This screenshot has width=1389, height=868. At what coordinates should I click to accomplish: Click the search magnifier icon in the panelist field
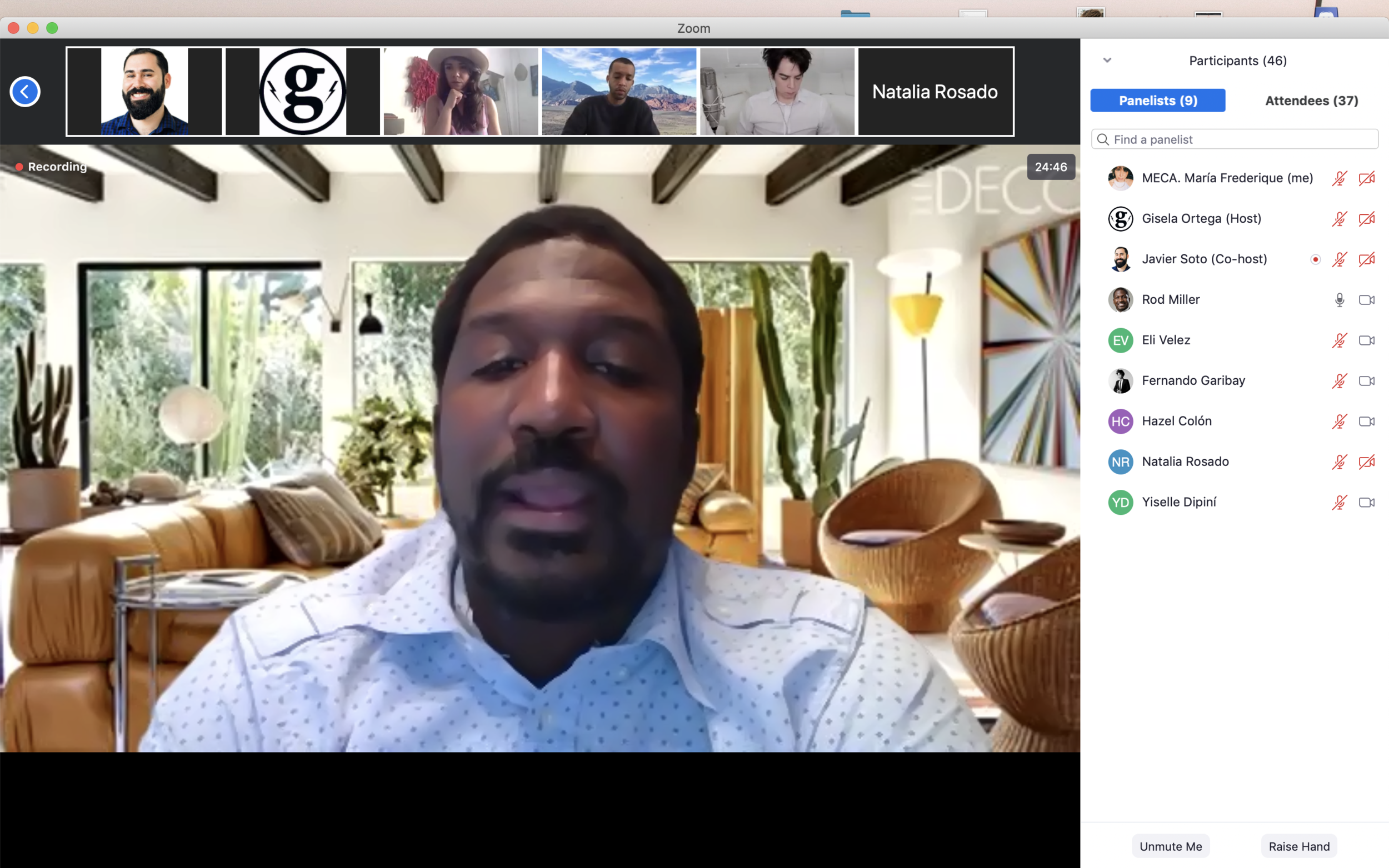[1102, 139]
